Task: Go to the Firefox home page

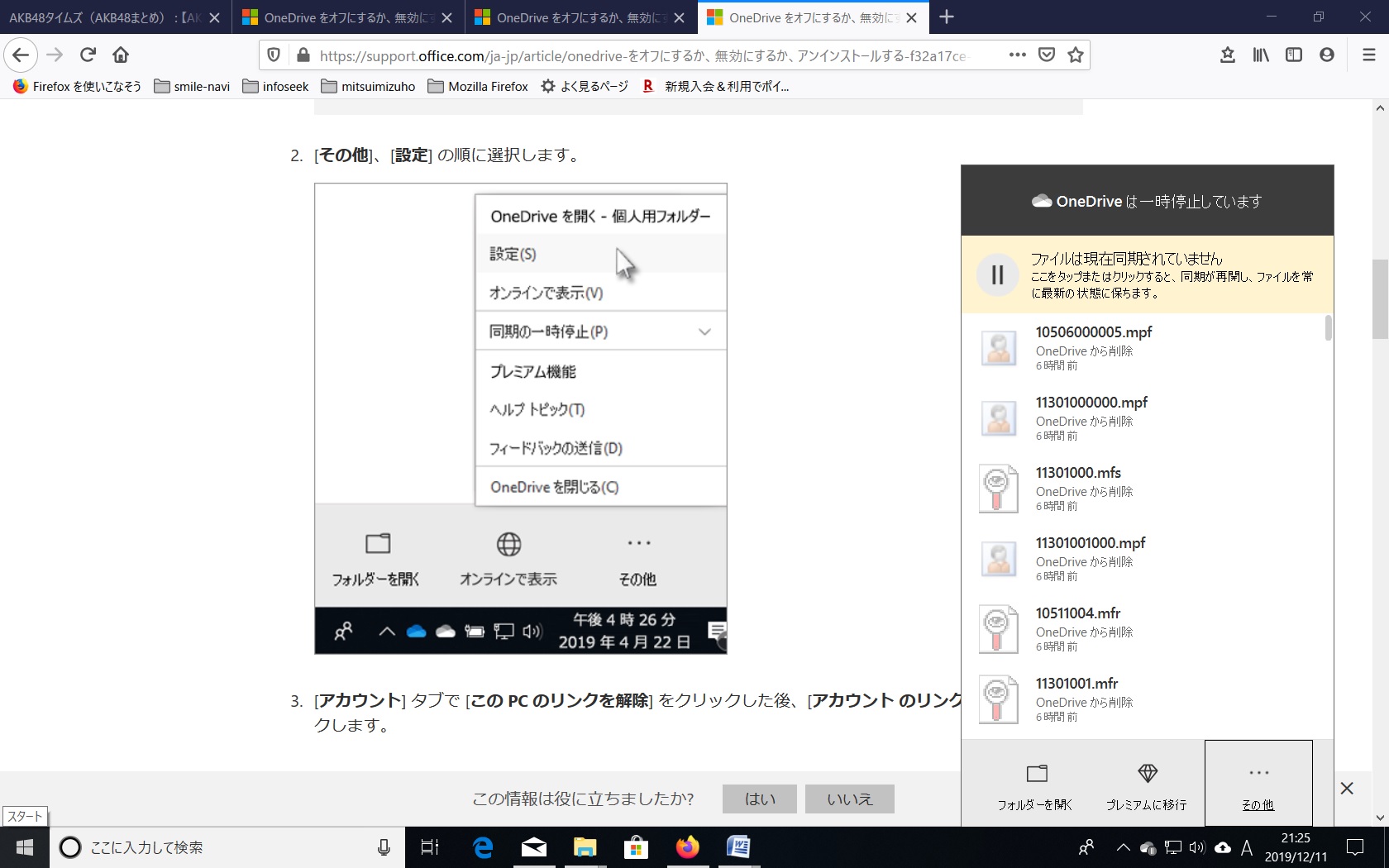Action: click(121, 55)
